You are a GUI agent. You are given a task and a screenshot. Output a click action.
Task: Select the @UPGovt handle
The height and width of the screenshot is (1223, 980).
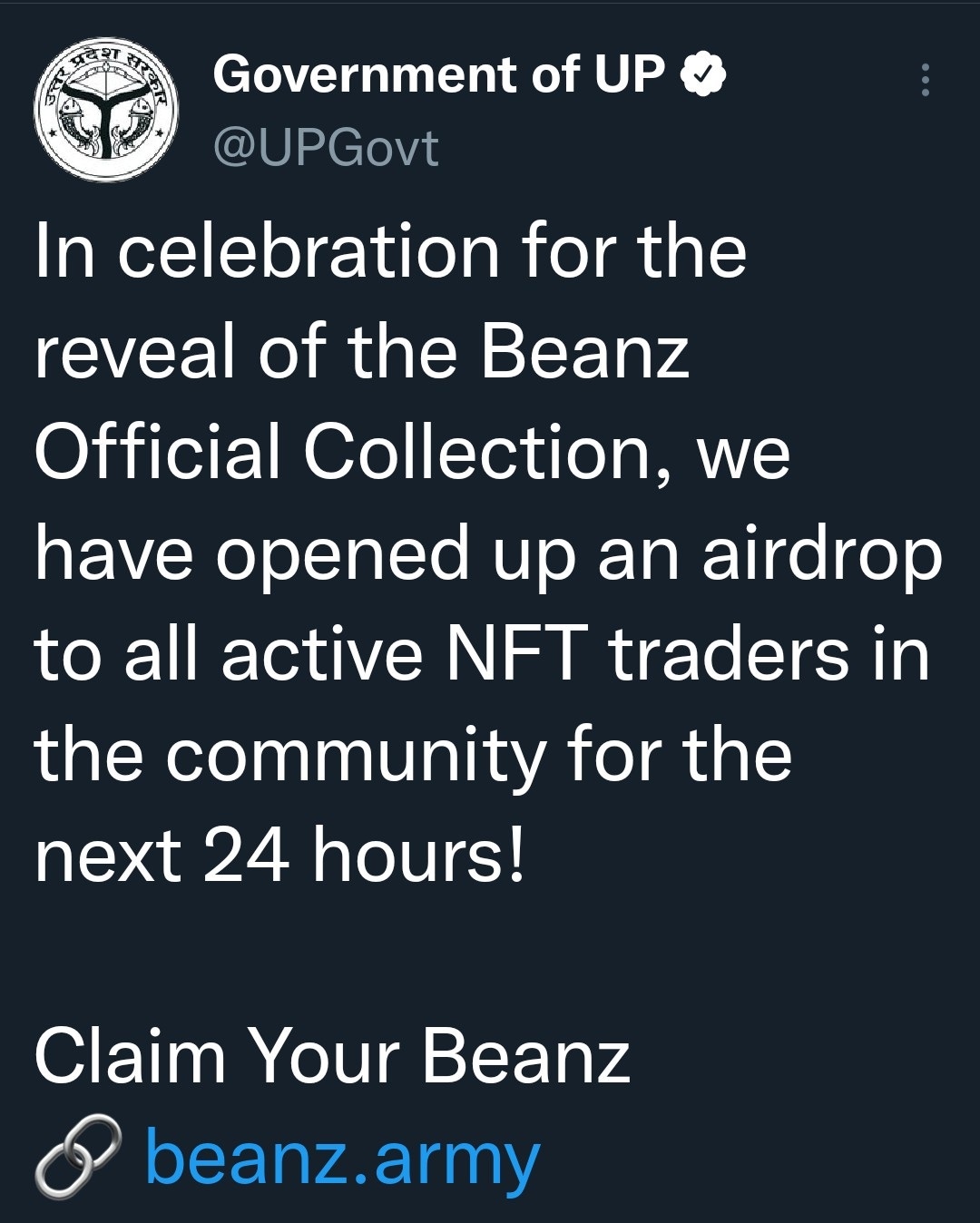tap(326, 147)
